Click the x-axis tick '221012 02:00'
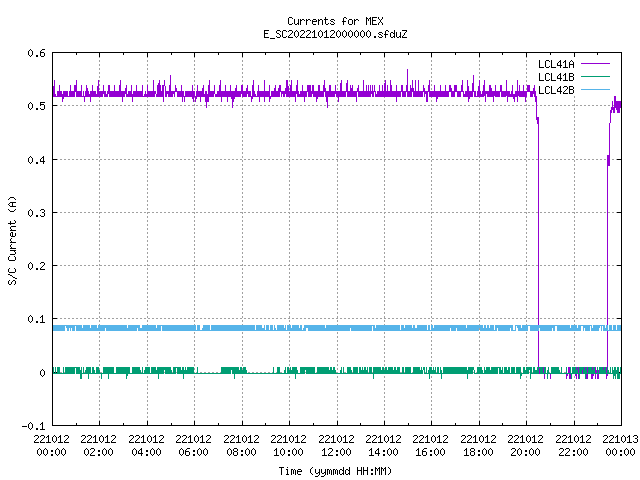Image resolution: width=640 pixels, height=480 pixels. click(98, 445)
